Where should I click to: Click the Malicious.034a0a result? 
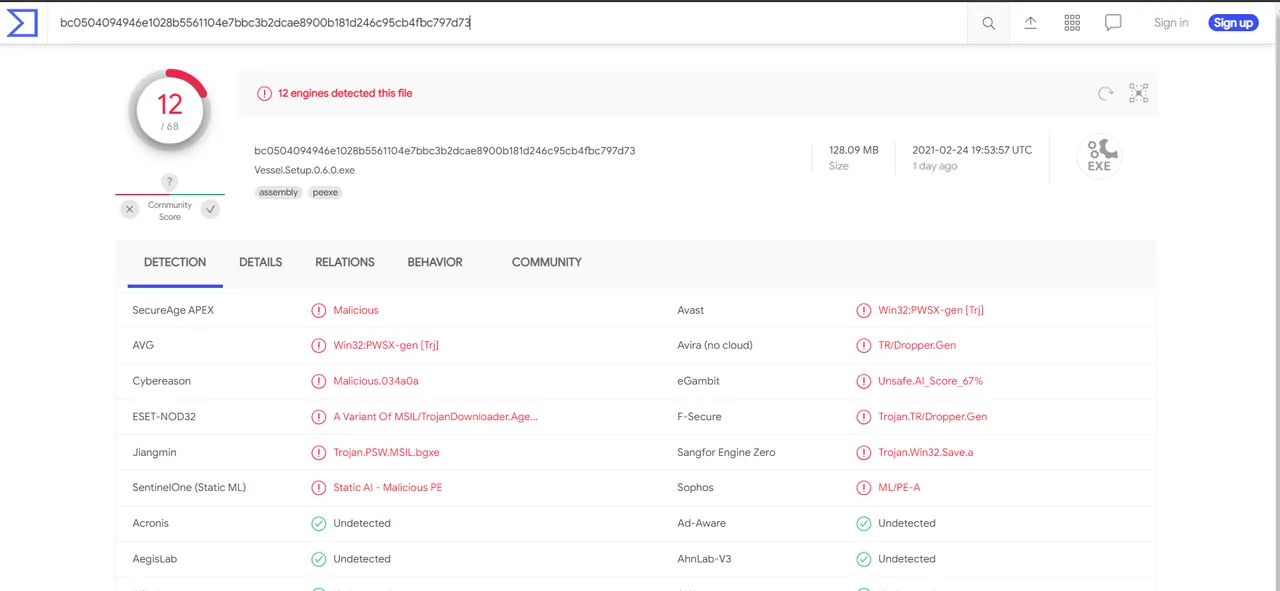(376, 381)
